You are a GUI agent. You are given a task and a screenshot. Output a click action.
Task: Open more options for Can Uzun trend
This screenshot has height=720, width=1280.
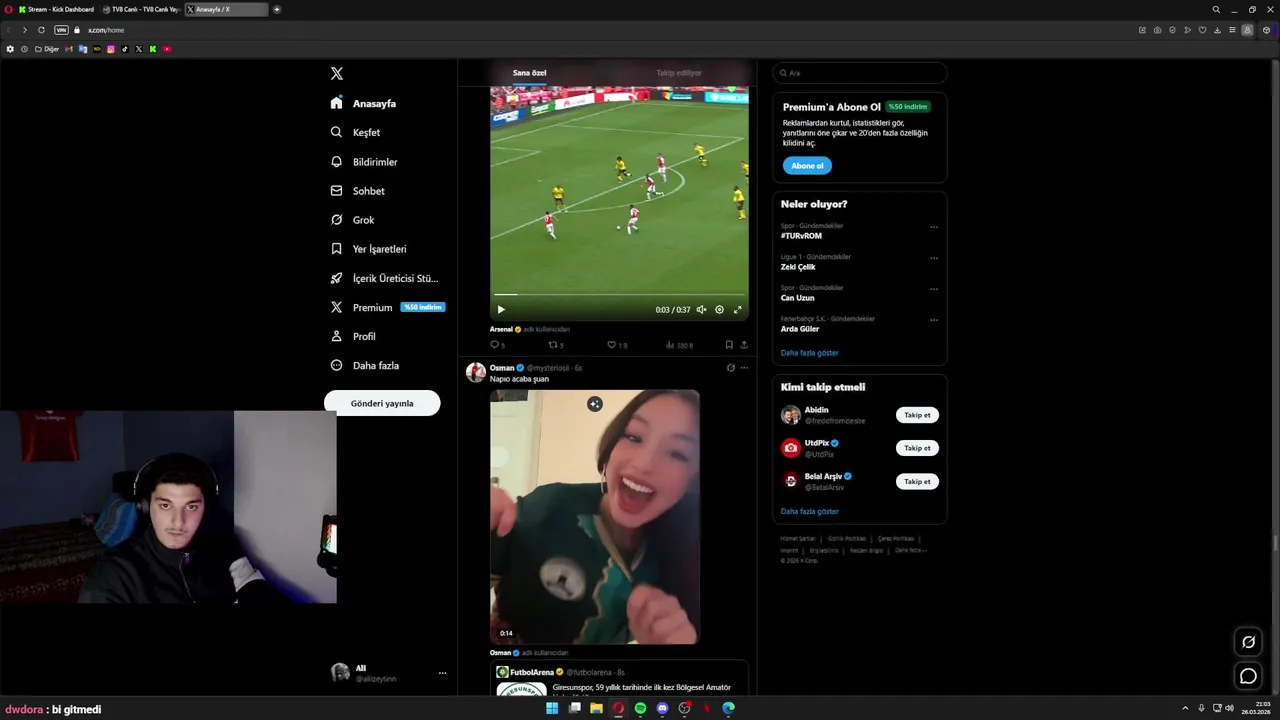934,289
